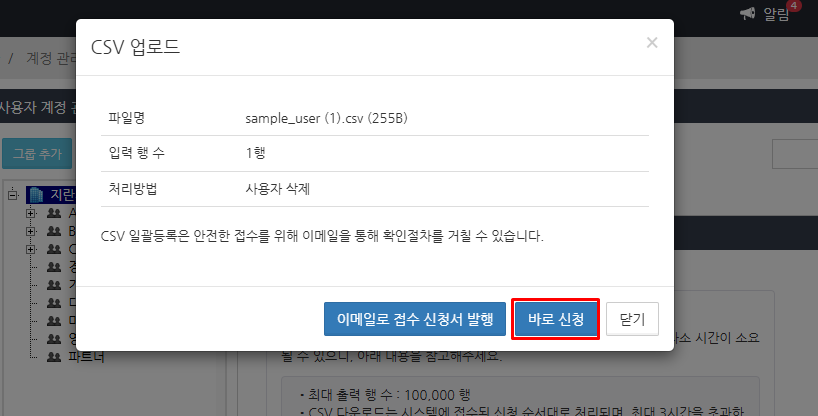Expand the A group tree node
Screen dimensions: 818x416
coord(31,213)
